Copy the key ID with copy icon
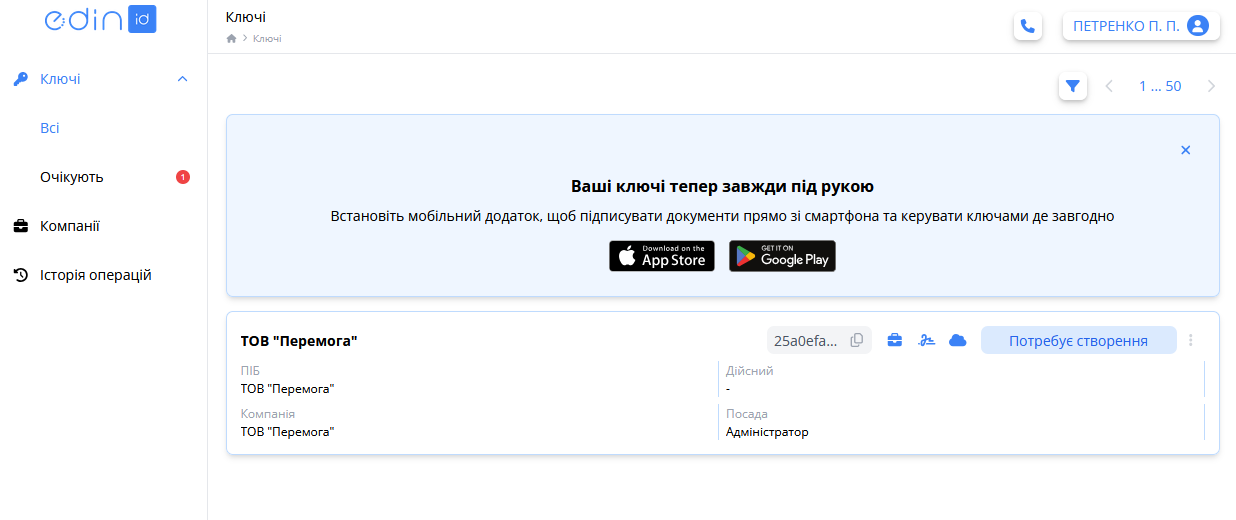This screenshot has width=1236, height=520. click(x=857, y=340)
